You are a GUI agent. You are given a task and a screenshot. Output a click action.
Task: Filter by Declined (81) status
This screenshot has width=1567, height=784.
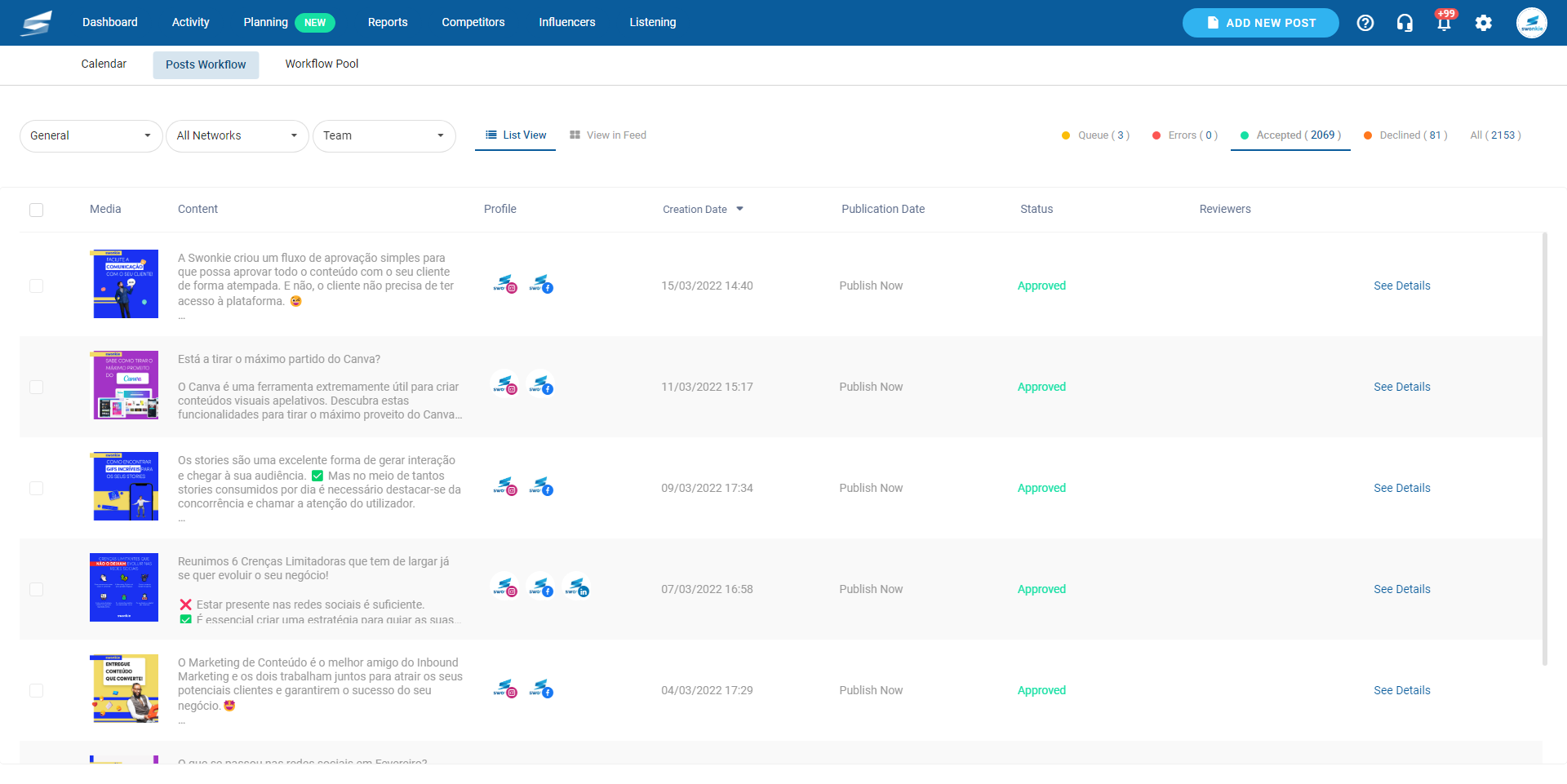(x=1405, y=135)
